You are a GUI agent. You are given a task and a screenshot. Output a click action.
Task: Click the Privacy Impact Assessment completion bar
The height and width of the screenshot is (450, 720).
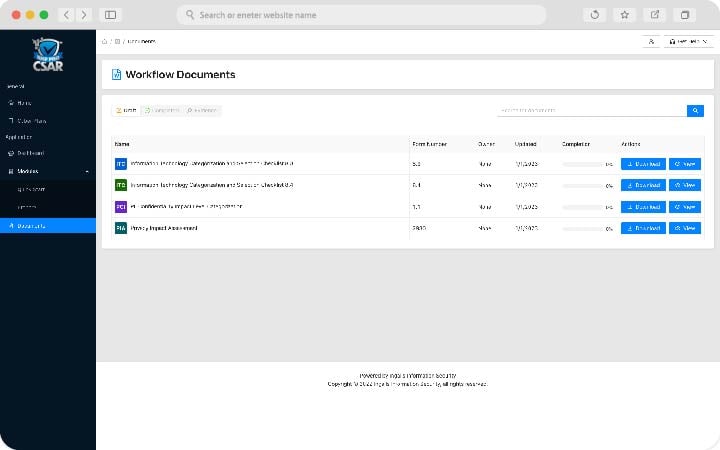583,228
